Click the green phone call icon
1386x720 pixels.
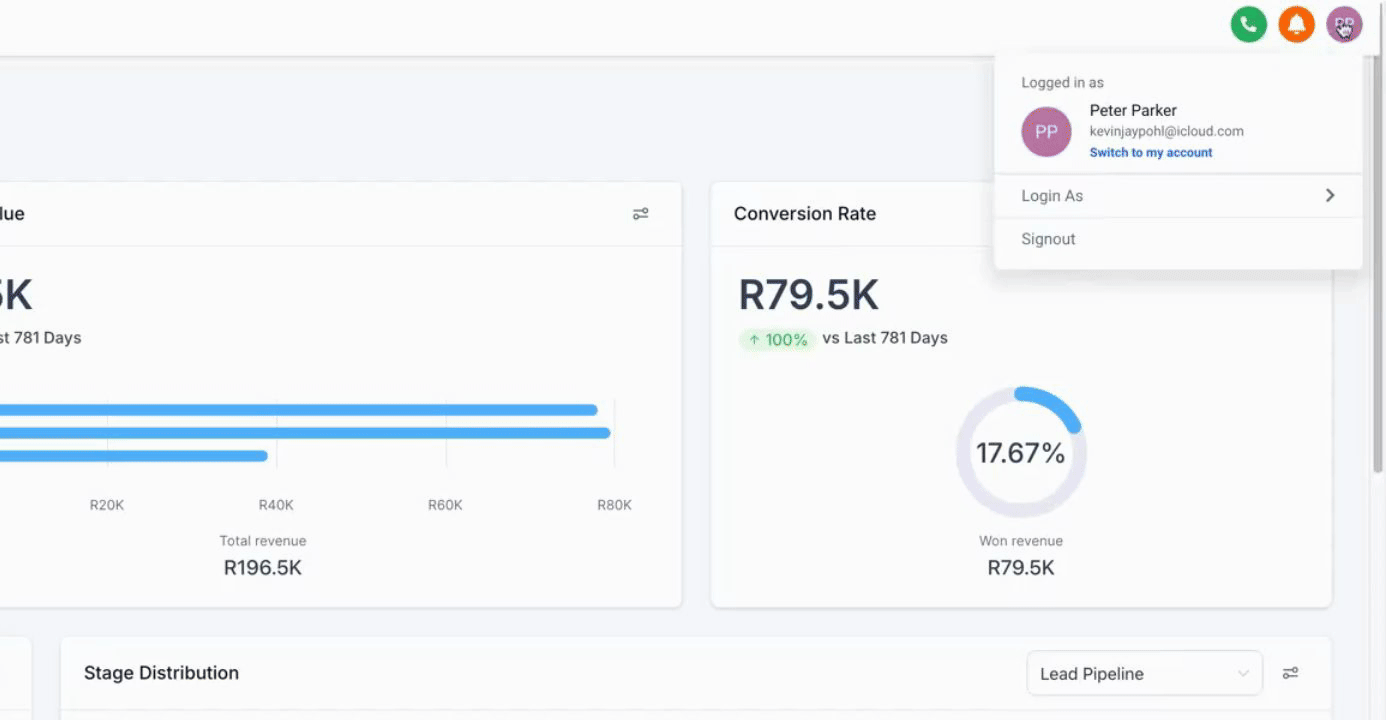(1248, 24)
